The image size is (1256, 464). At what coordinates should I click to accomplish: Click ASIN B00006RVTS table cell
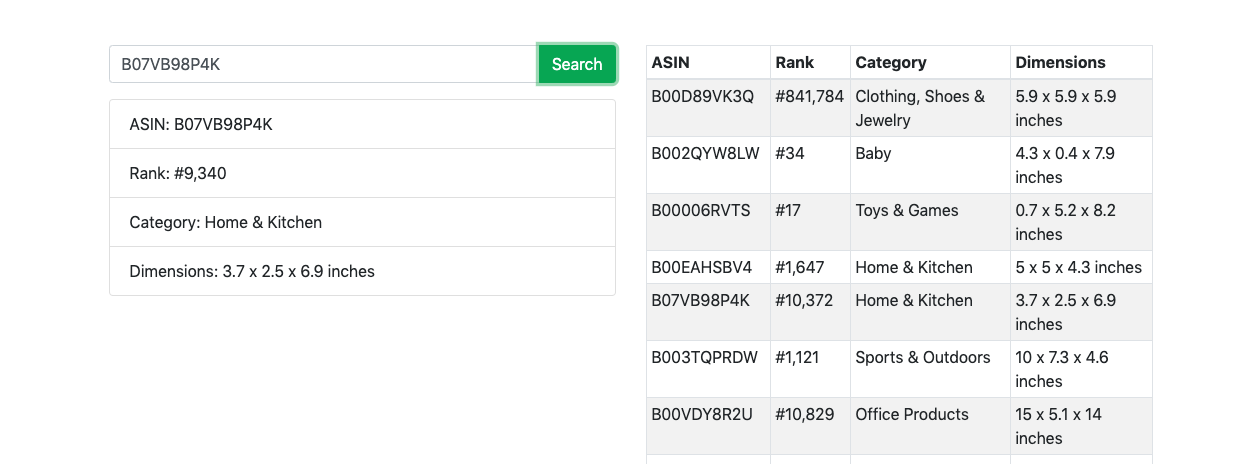[708, 222]
